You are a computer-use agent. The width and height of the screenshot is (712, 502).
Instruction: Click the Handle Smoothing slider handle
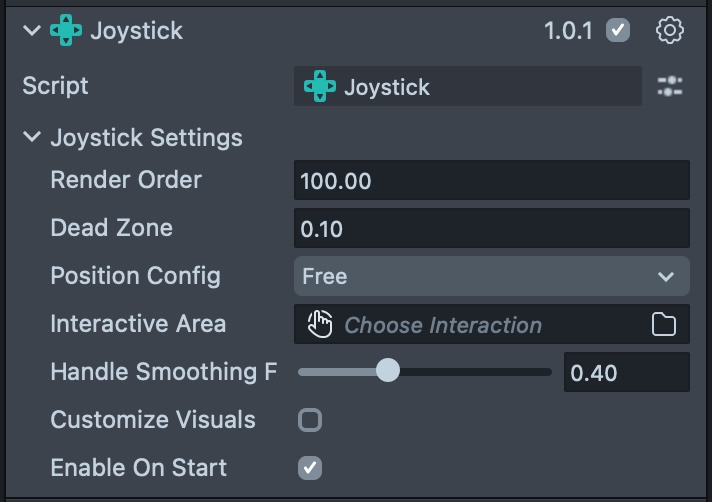point(388,372)
